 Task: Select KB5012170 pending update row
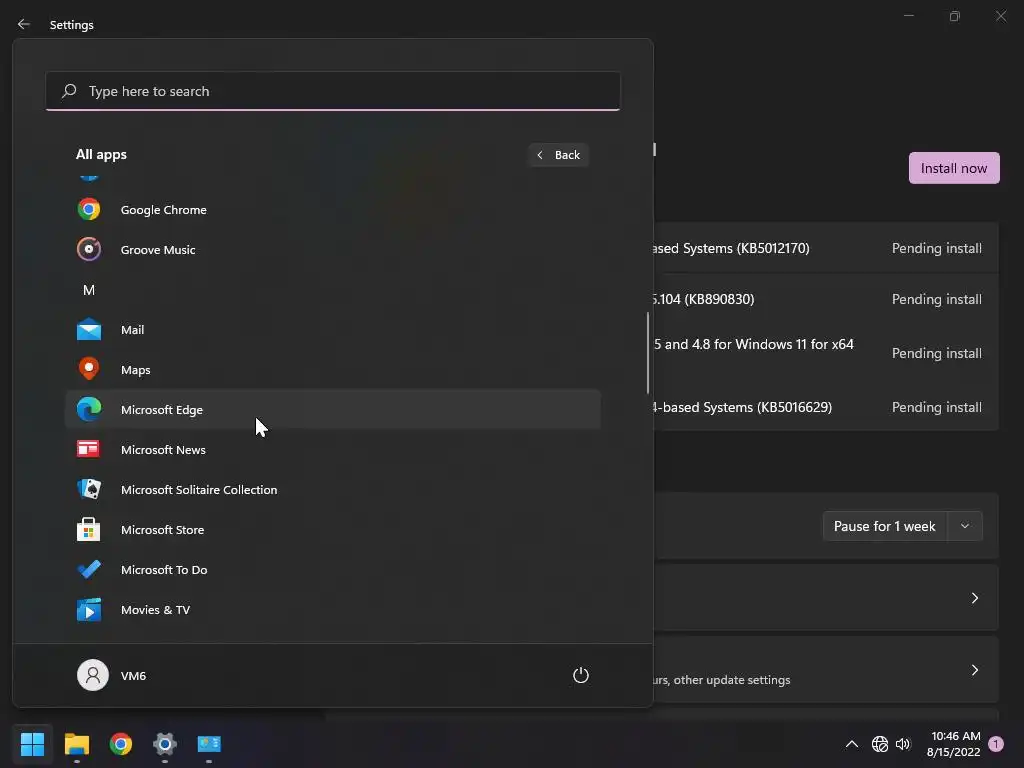click(826, 248)
